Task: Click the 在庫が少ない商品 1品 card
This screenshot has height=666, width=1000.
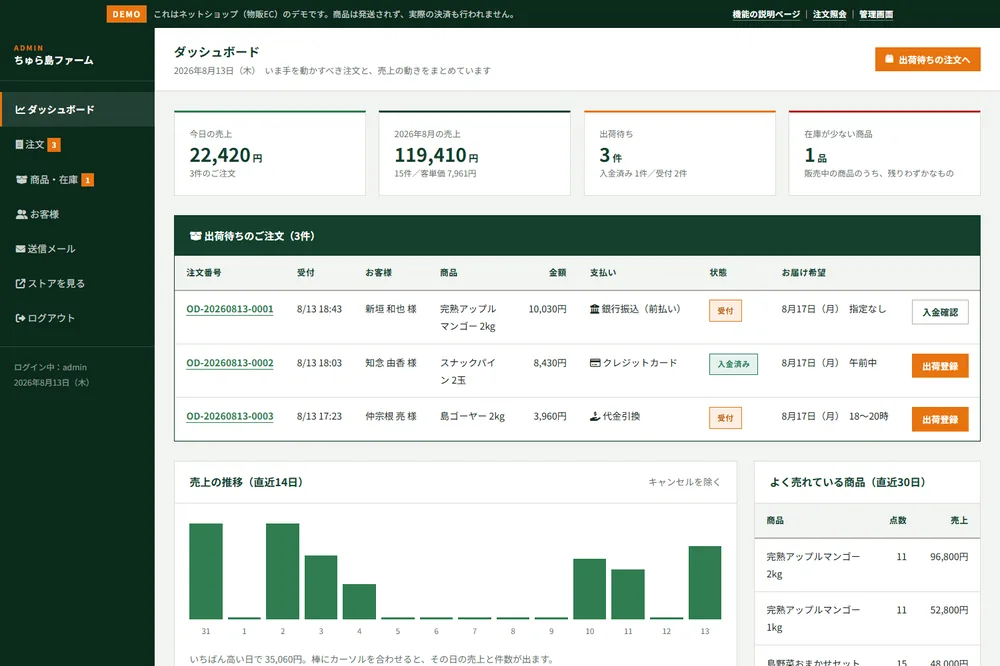Action: pyautogui.click(x=885, y=153)
